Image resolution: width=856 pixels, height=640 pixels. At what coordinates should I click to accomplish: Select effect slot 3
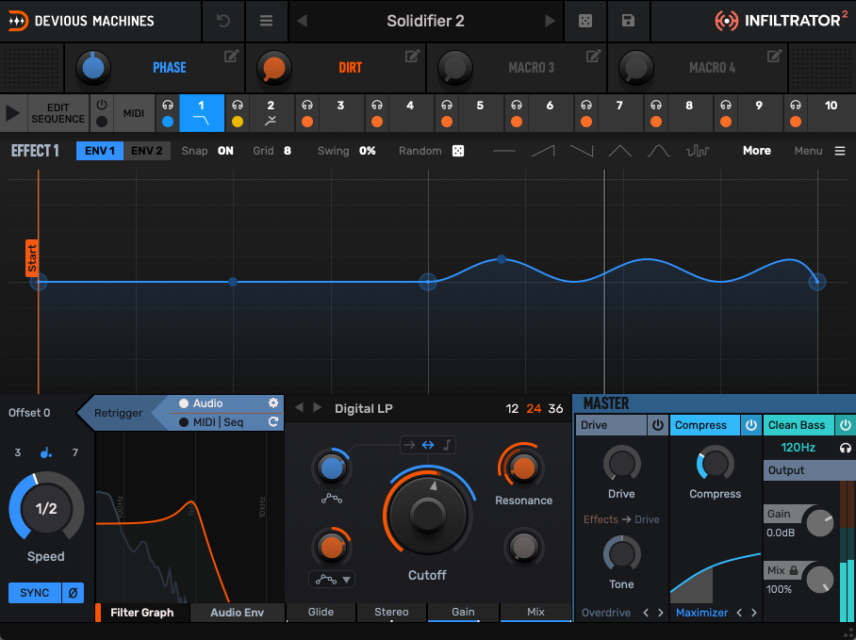[341, 113]
